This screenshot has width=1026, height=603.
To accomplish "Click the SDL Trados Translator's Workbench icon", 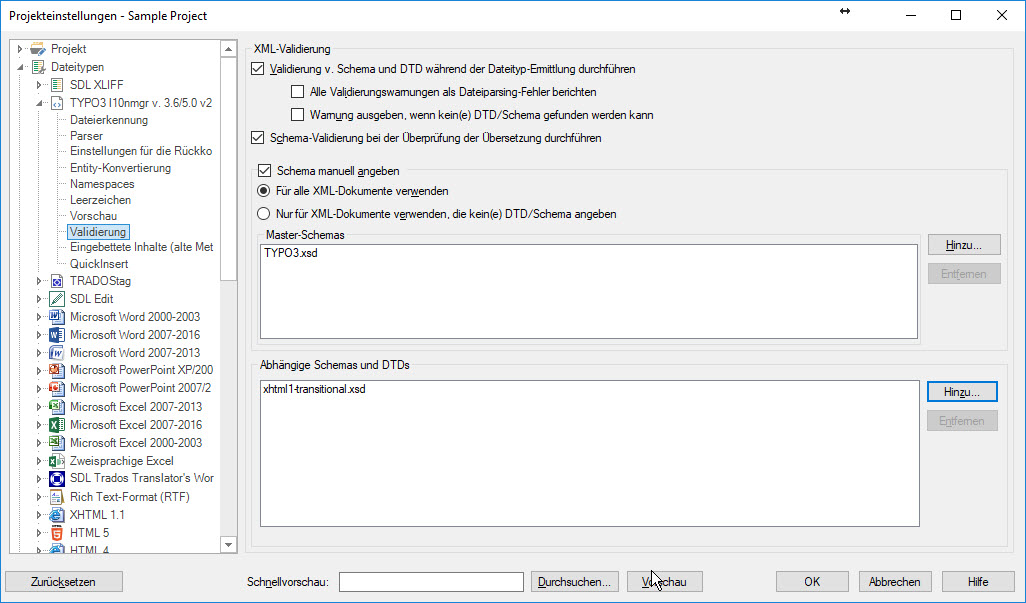I will 57,479.
